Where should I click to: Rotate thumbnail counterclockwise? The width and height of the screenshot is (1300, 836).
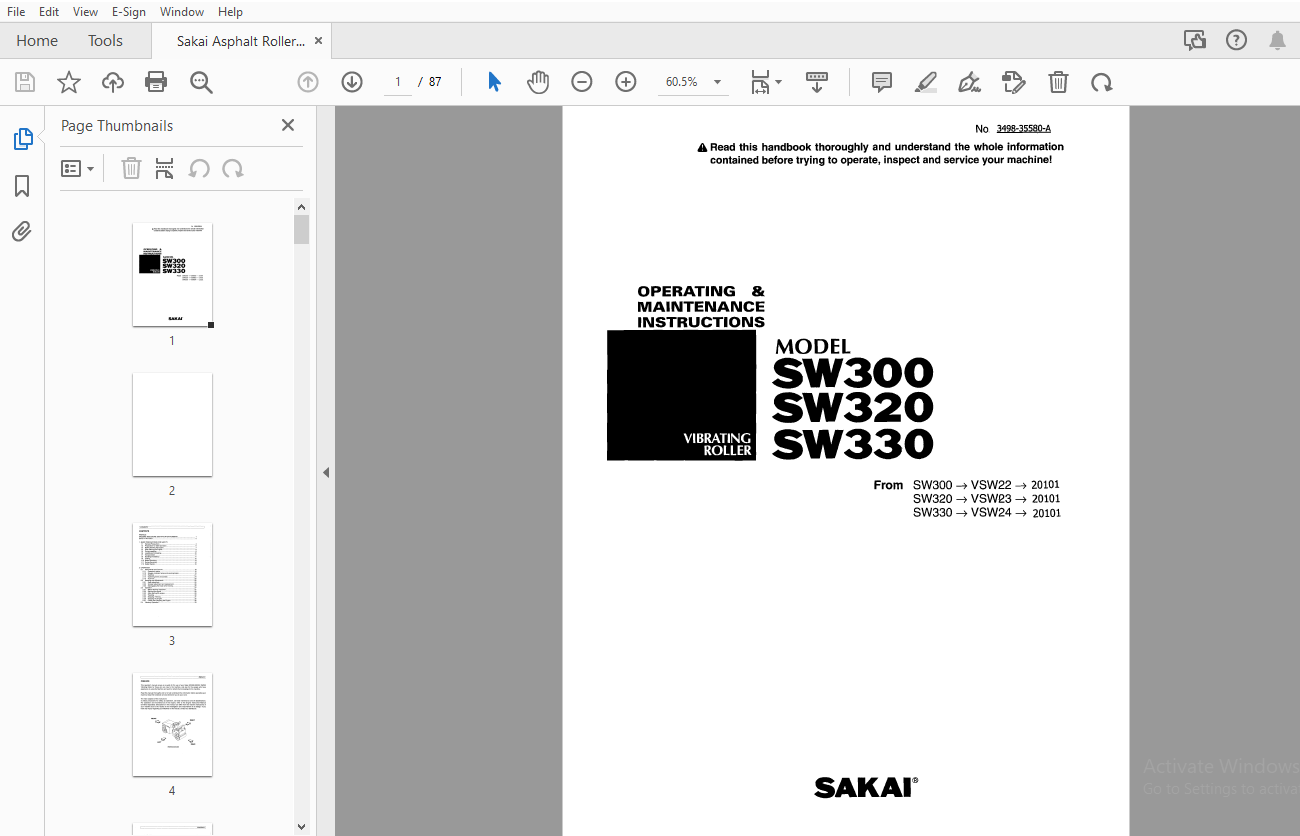(199, 168)
